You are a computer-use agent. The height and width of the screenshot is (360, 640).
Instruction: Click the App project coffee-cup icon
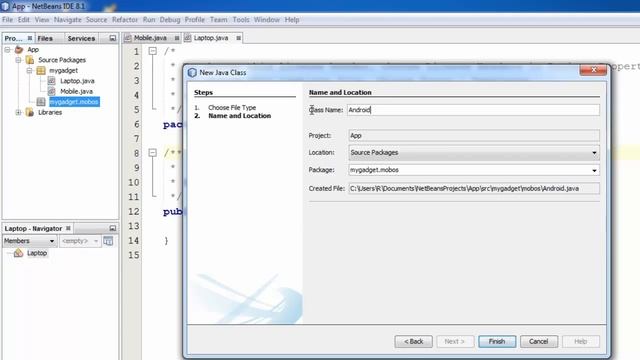pos(19,49)
